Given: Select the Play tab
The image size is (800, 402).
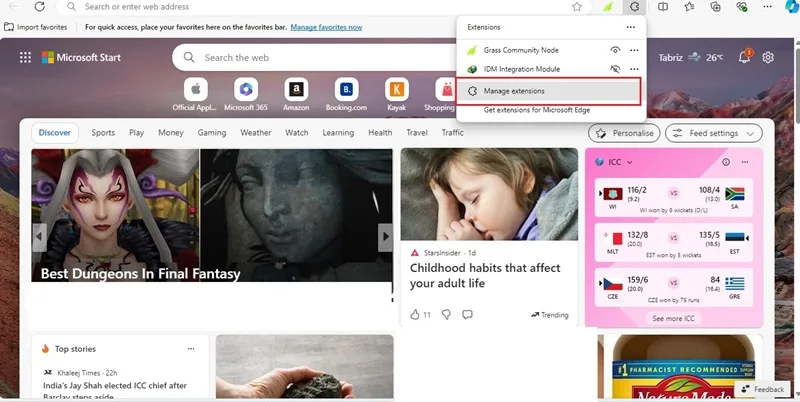Looking at the screenshot, I should [x=136, y=133].
